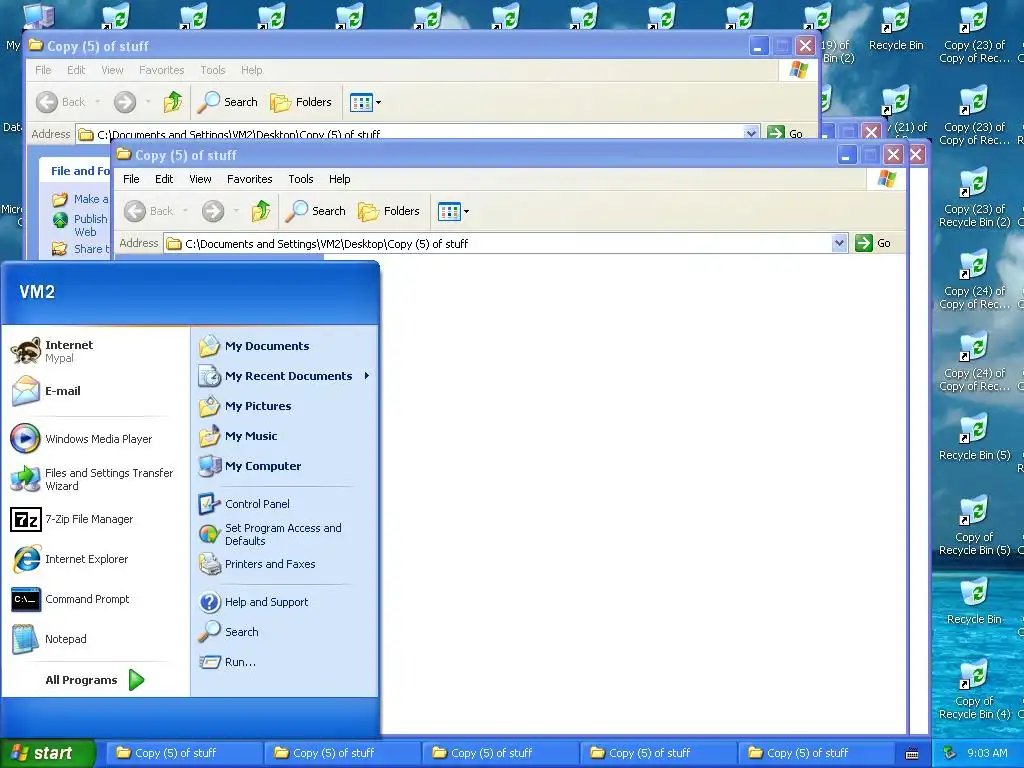1024x768 pixels.
Task: Open Favorites menu in front Explorer window
Action: tap(249, 179)
